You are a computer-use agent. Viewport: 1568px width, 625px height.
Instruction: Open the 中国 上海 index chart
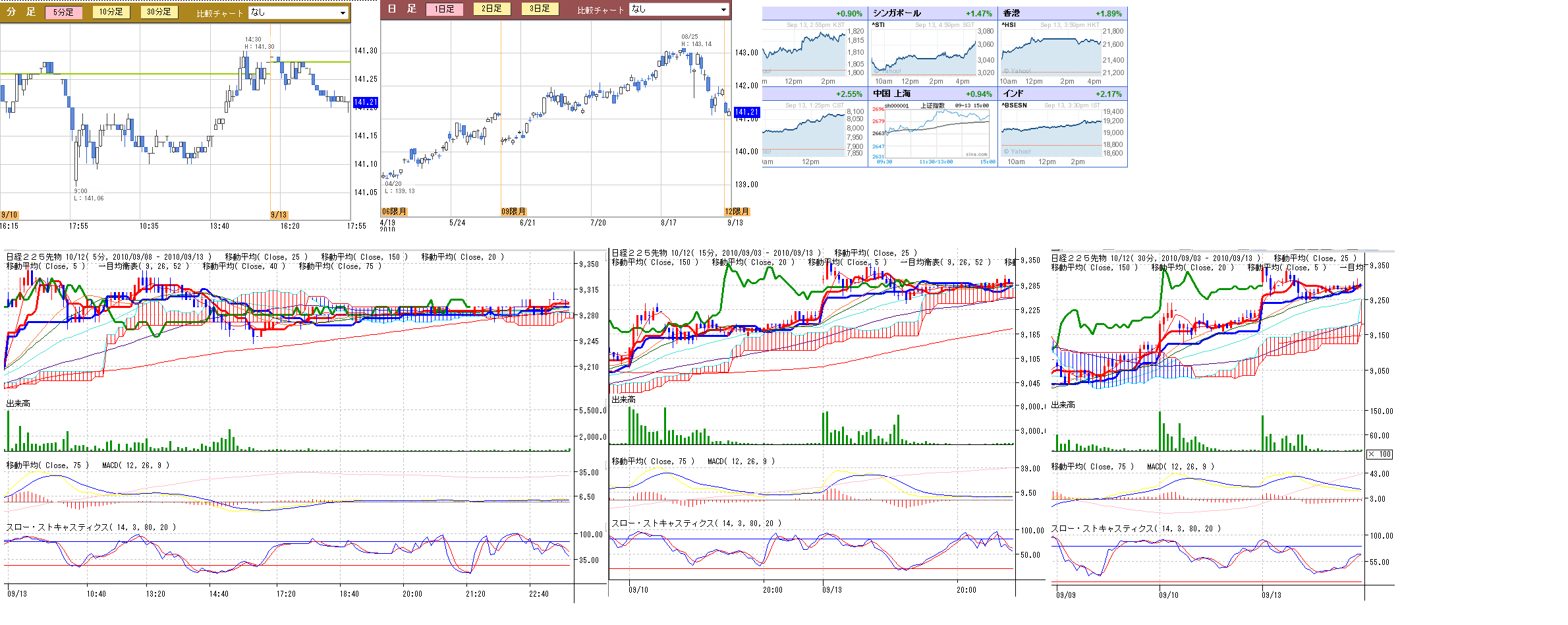[932, 133]
